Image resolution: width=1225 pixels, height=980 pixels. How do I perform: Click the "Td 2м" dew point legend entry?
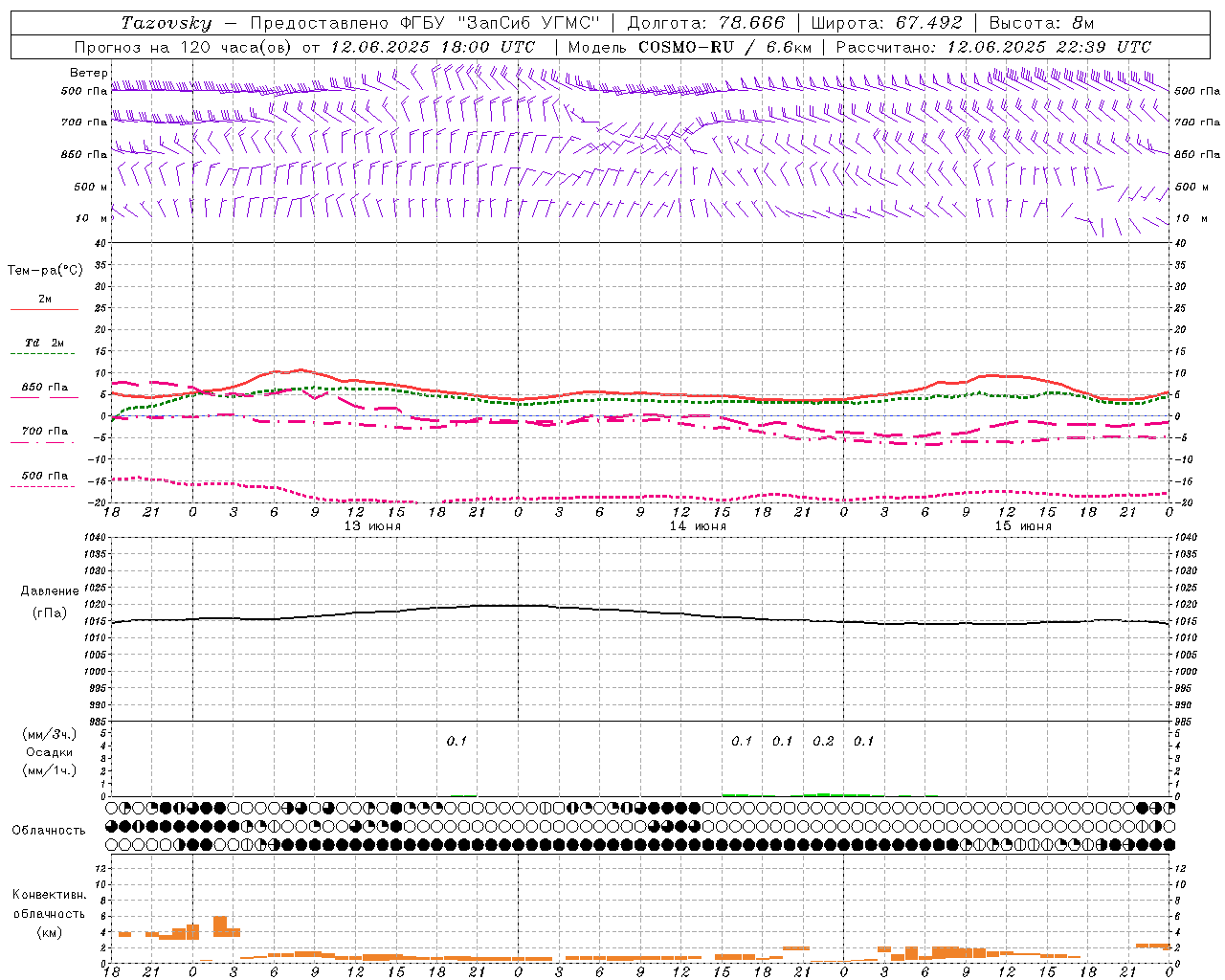44,343
